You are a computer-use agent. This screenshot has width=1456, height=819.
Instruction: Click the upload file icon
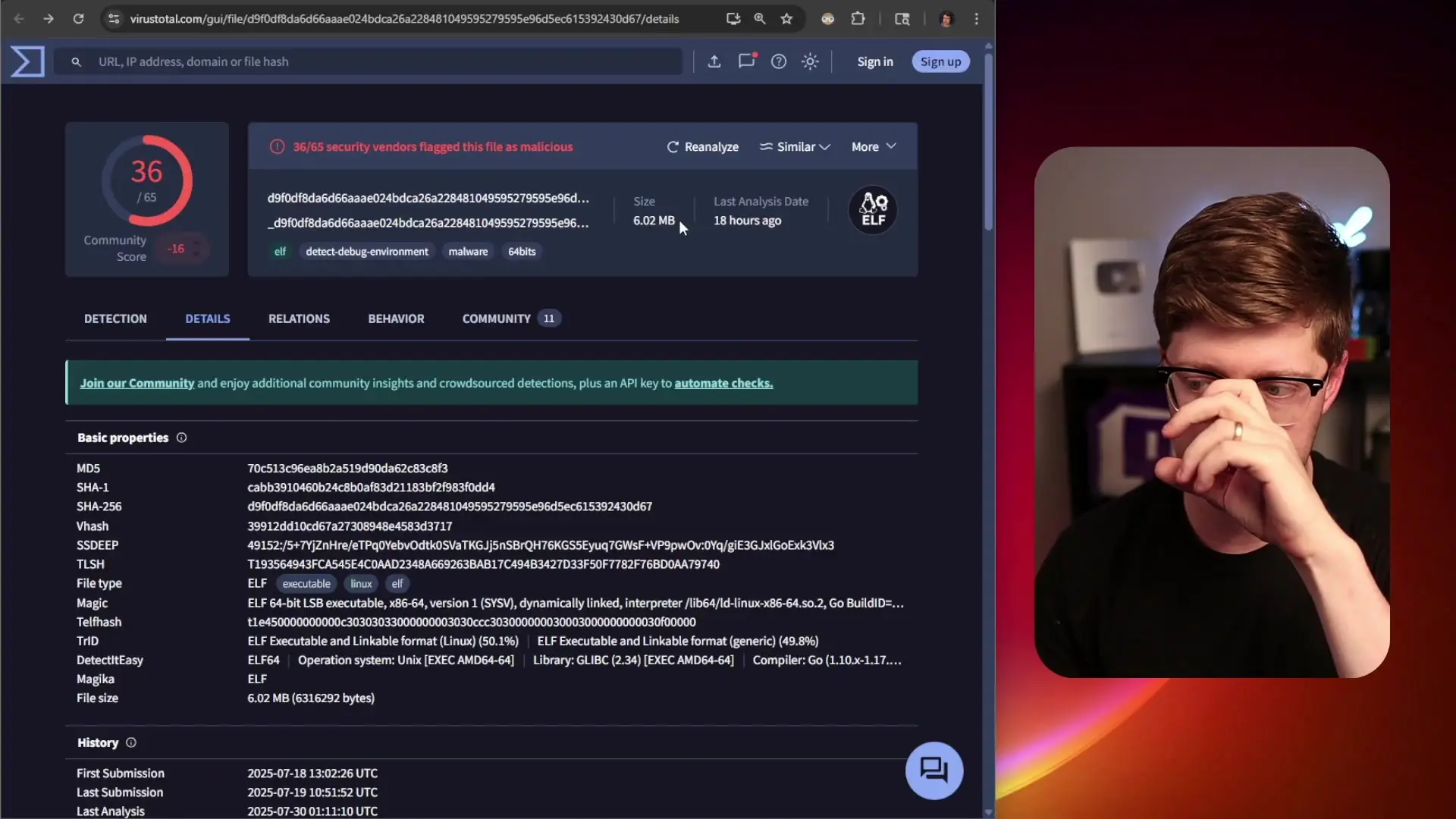click(x=714, y=61)
